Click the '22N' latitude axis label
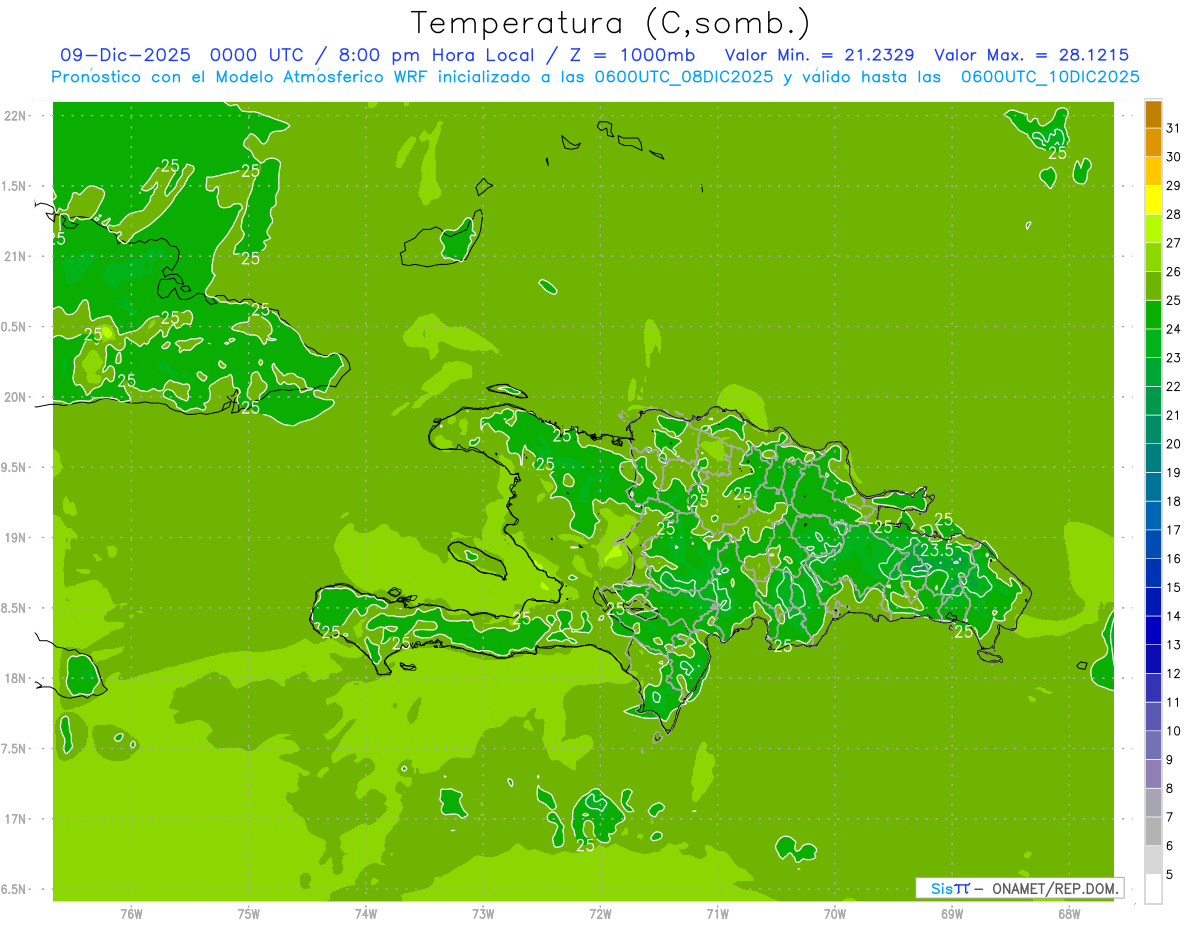 pos(15,116)
